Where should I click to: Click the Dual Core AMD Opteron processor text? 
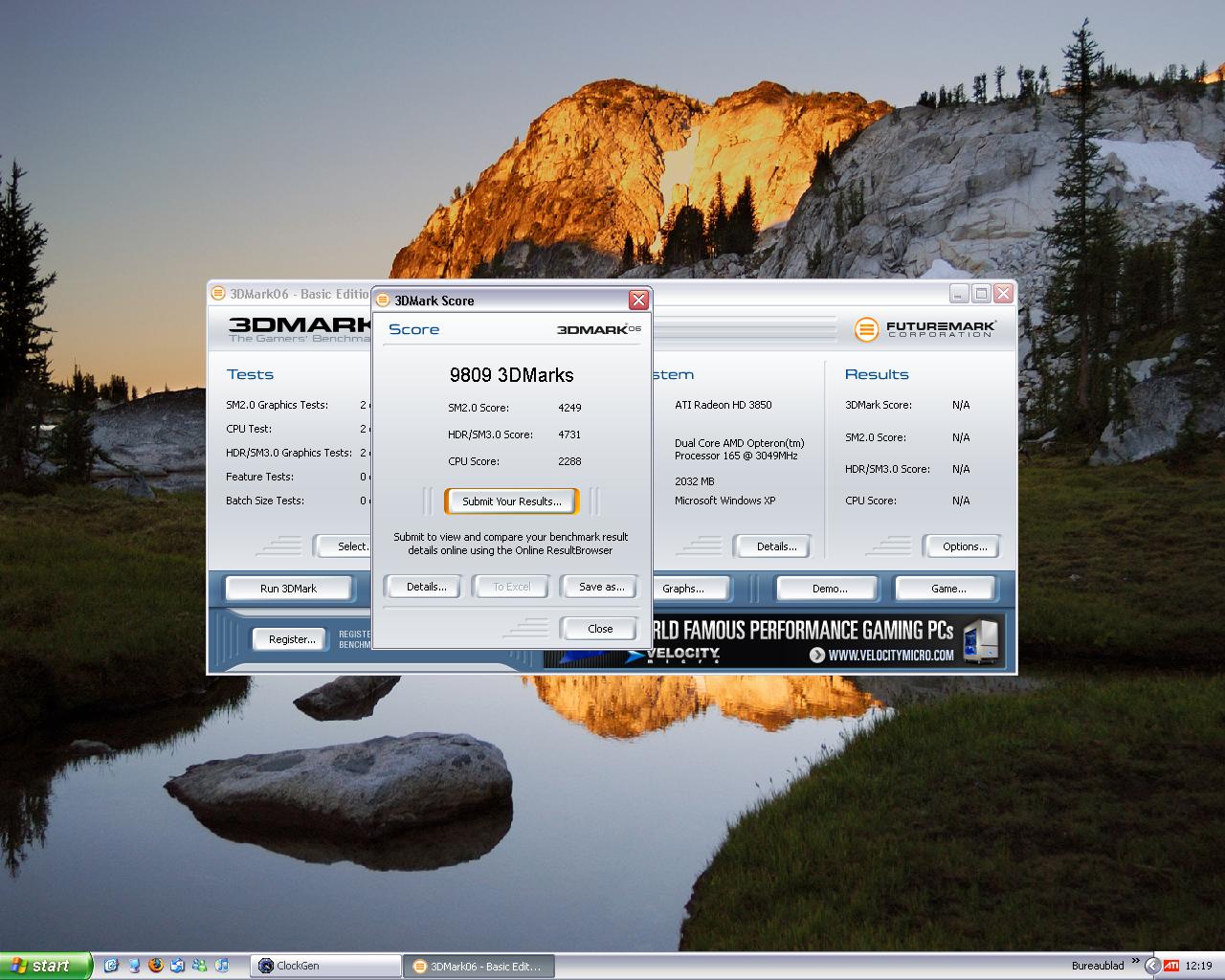tap(739, 450)
